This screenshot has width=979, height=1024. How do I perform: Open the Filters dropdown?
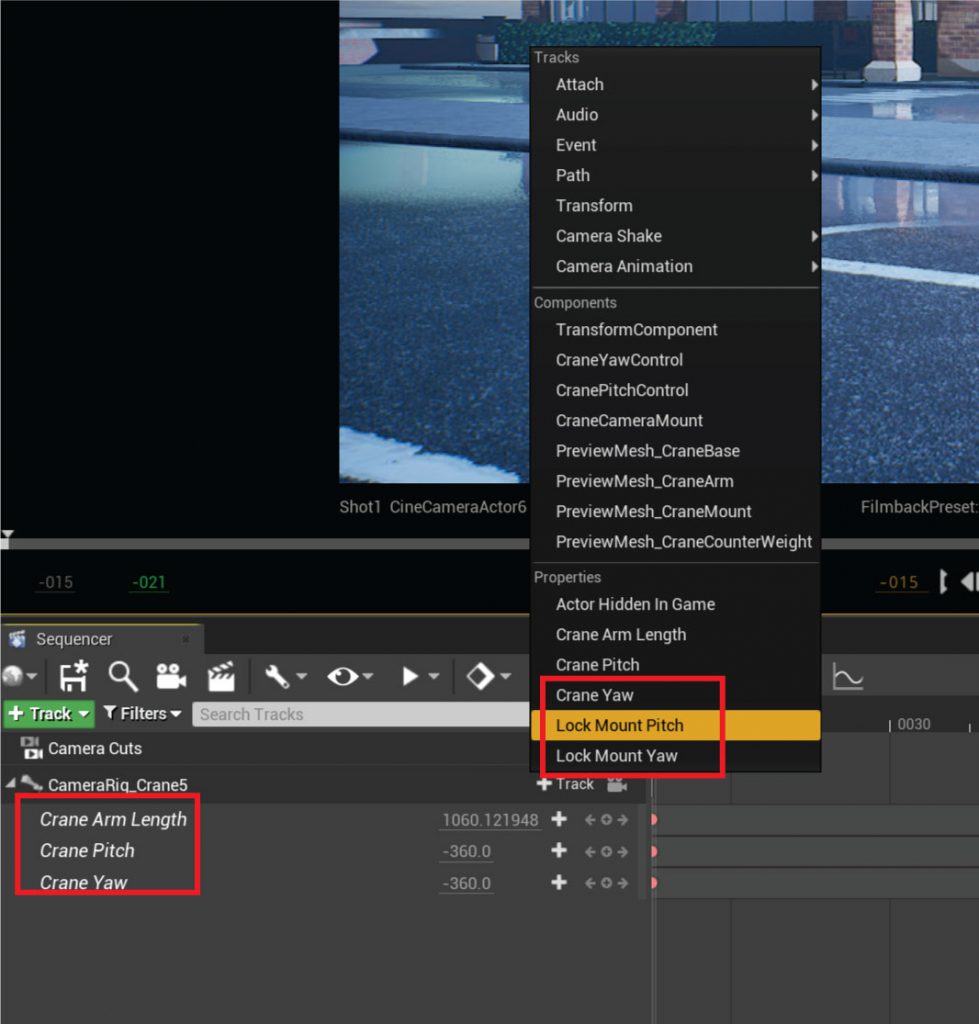(x=143, y=714)
